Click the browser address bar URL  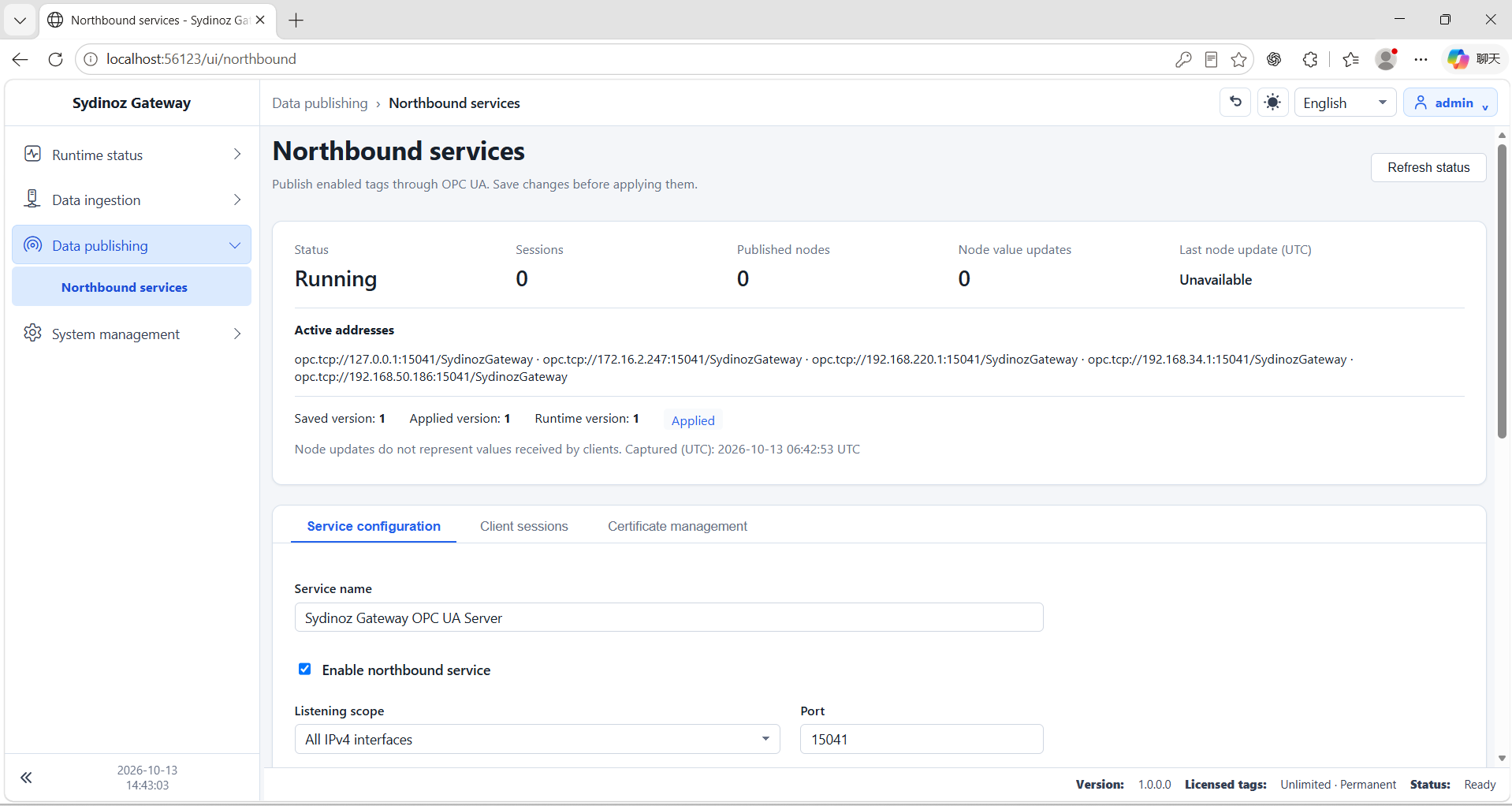tap(201, 59)
